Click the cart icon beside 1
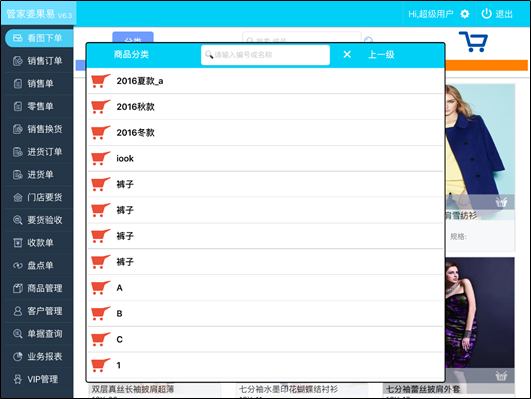 point(101,365)
